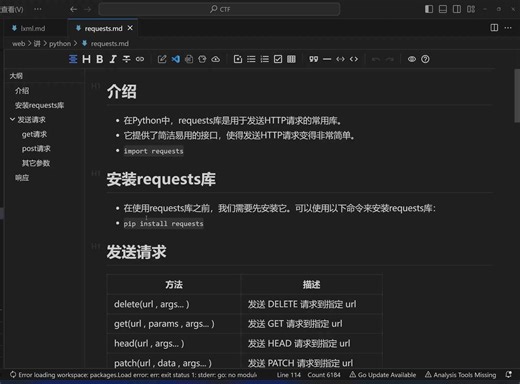Click the web breadcrumb segment
Viewport: 520px width, 384px height.
point(18,44)
